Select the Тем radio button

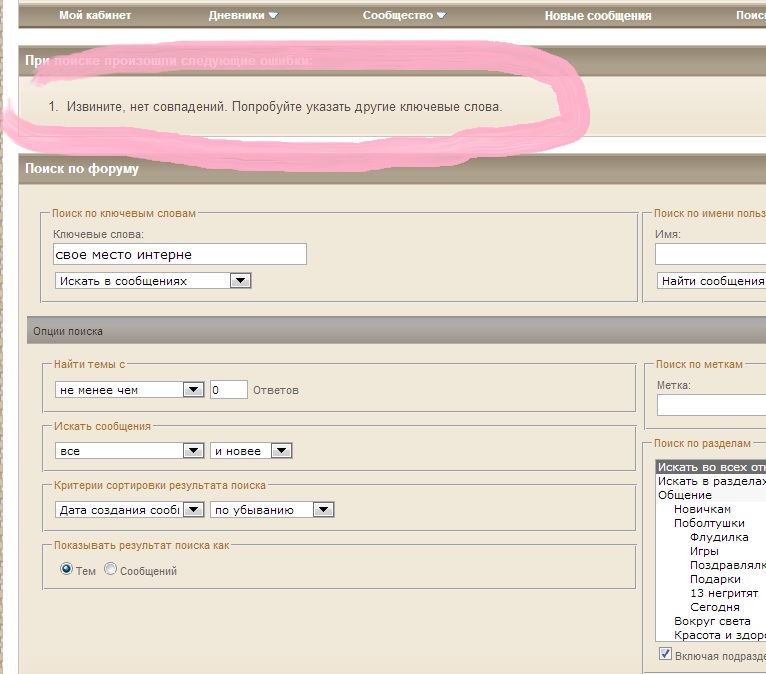pos(67,569)
